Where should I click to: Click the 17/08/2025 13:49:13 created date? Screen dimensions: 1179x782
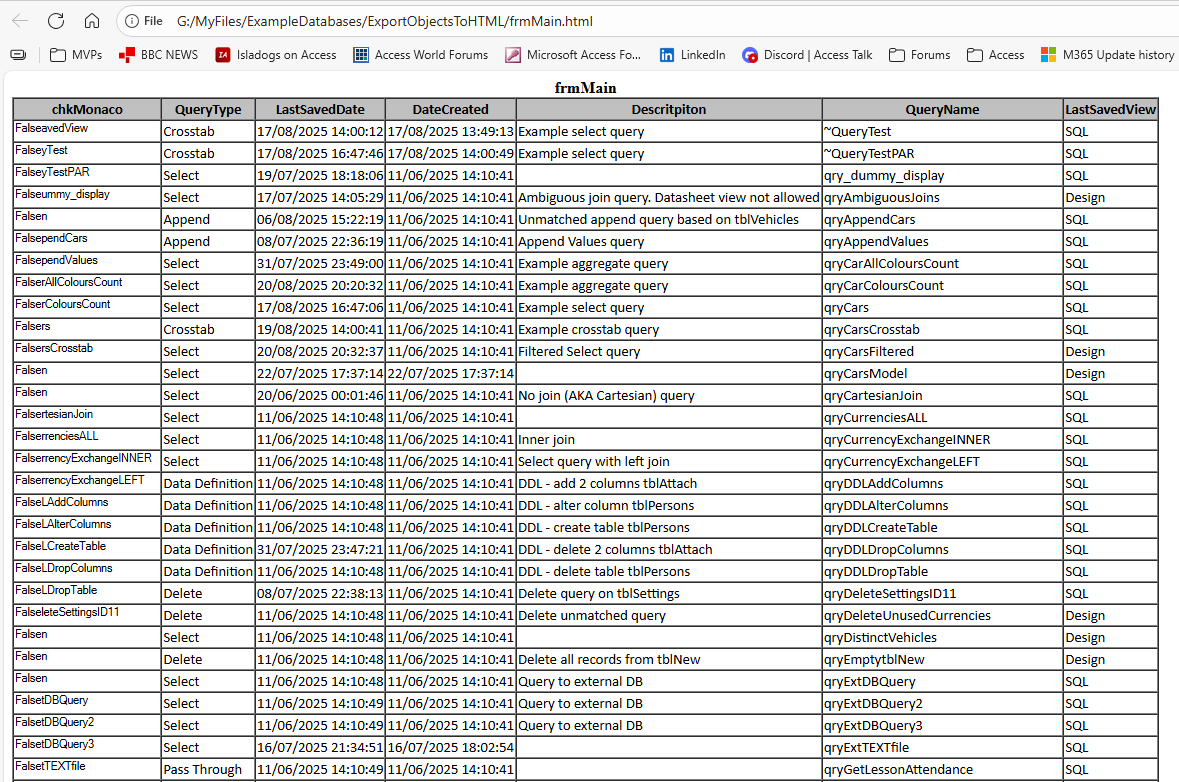click(450, 132)
